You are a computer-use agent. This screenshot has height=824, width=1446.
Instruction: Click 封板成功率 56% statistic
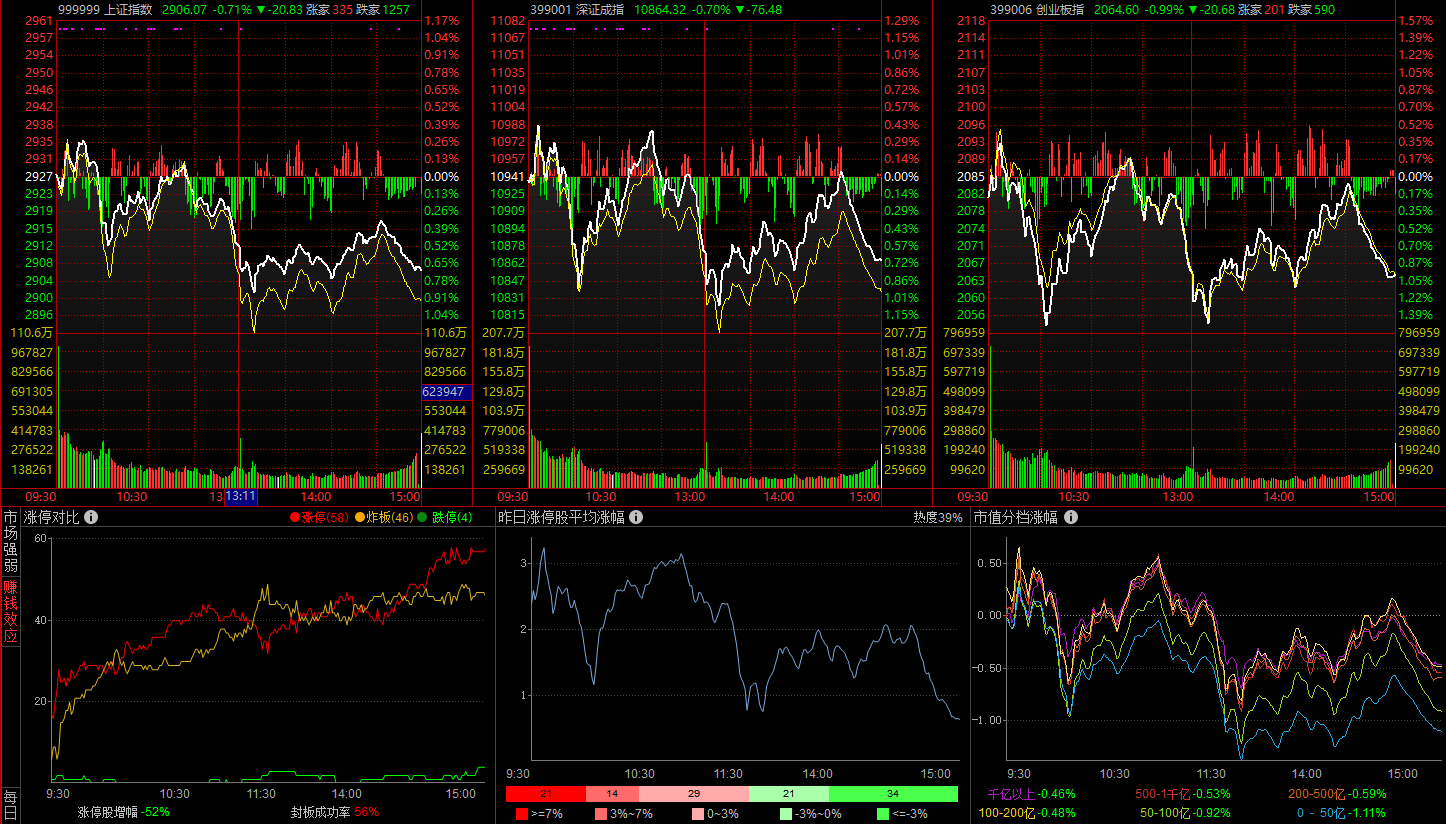[335, 812]
